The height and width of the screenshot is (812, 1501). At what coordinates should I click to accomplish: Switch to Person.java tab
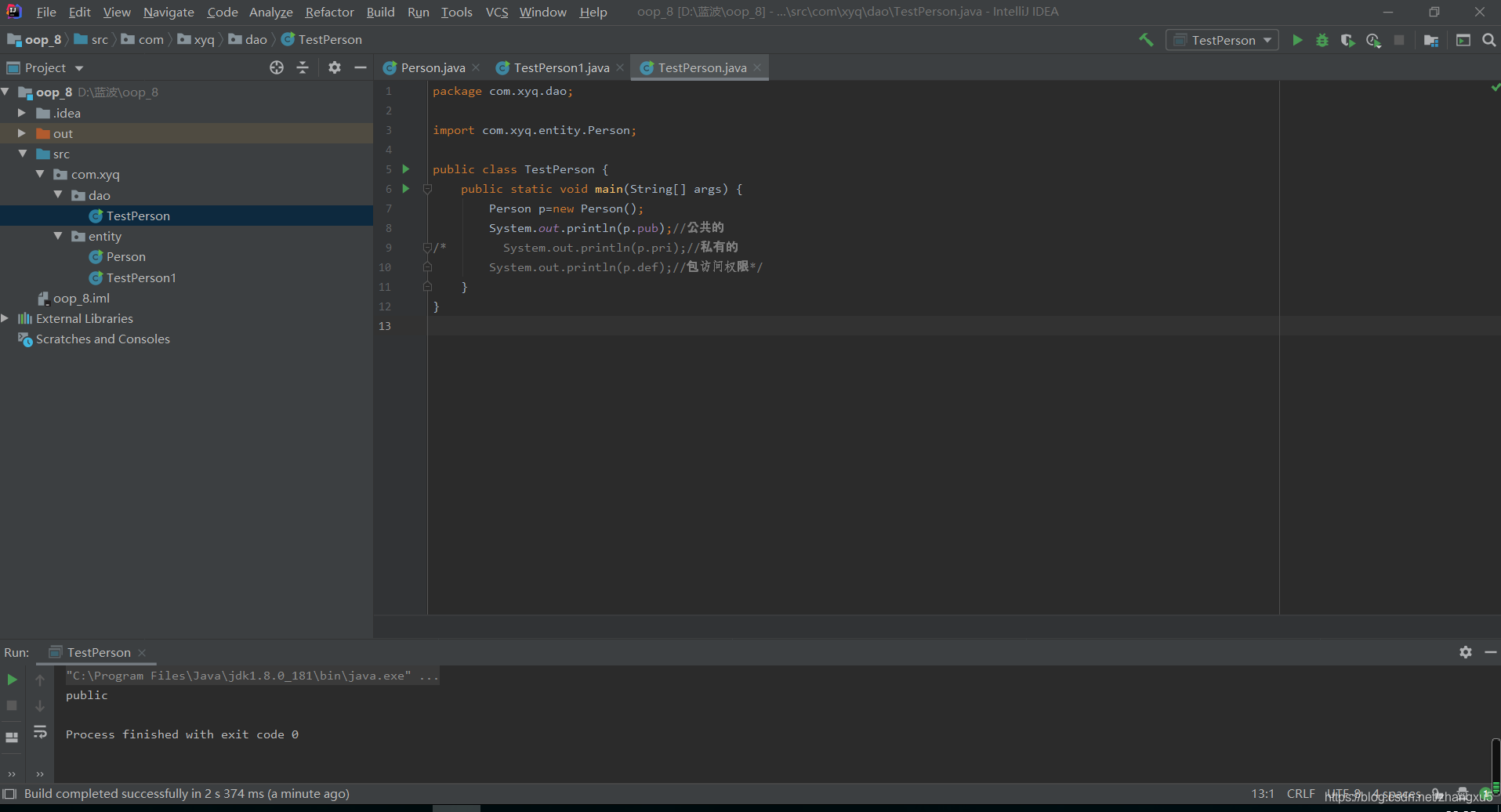point(432,67)
